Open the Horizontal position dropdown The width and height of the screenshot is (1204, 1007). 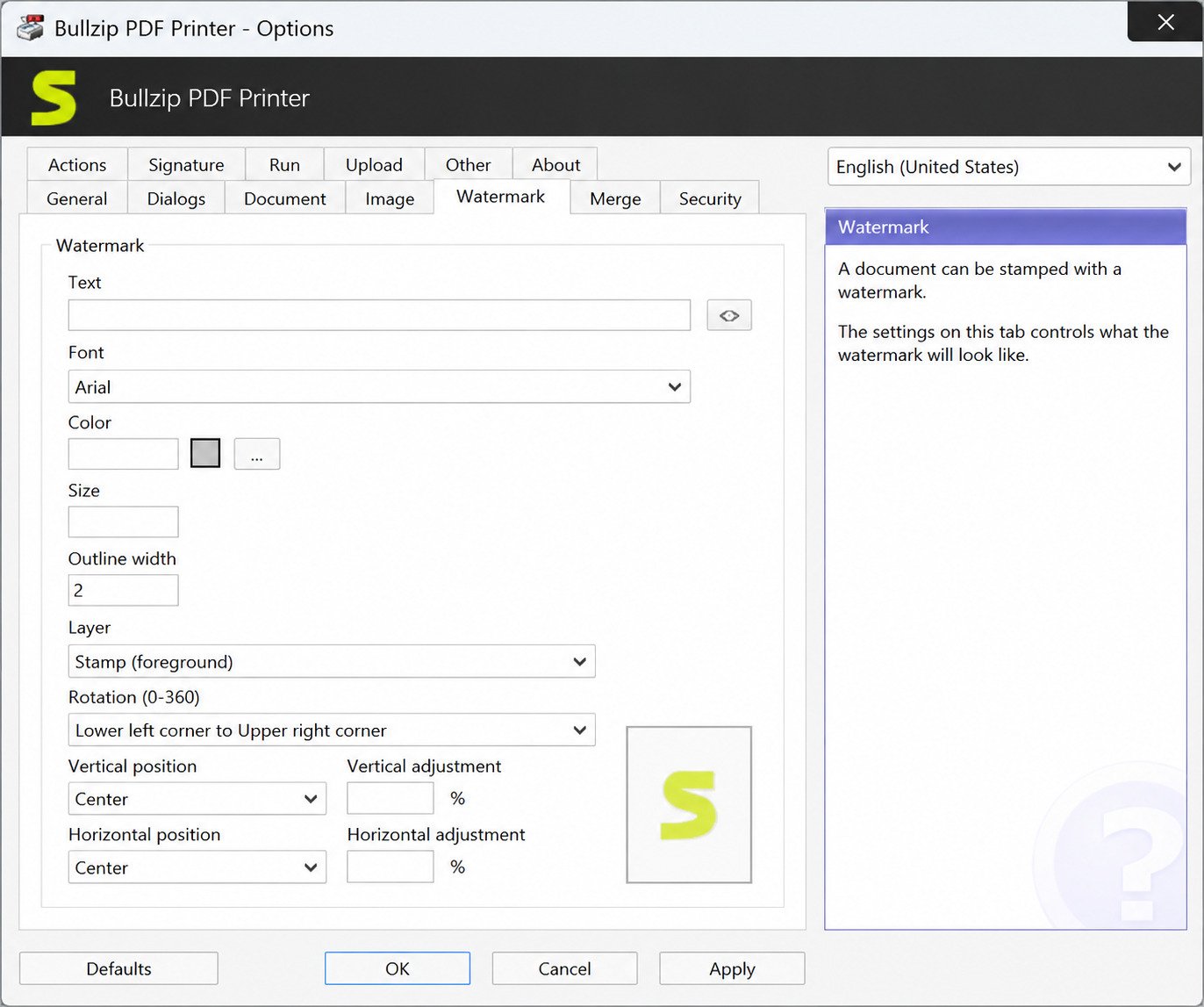(197, 867)
